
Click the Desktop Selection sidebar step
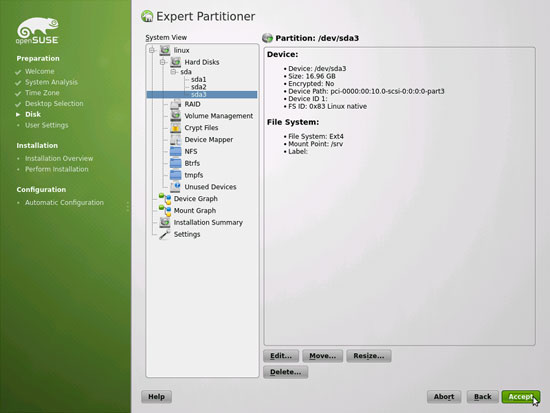tap(54, 104)
